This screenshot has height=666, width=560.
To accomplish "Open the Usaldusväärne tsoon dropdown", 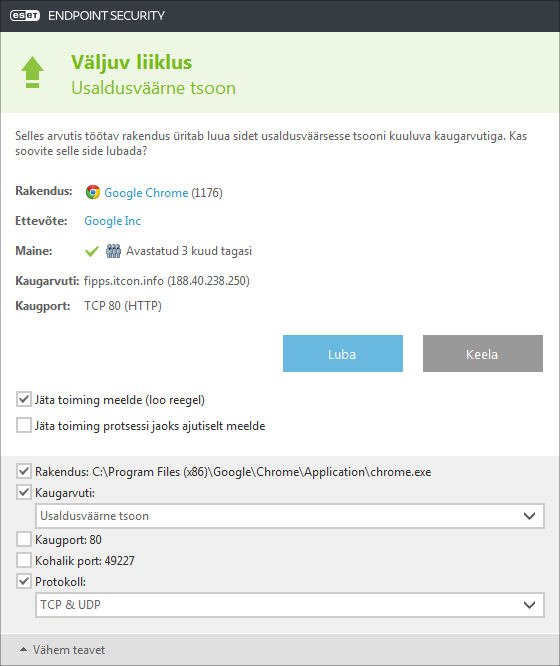I will [290, 516].
